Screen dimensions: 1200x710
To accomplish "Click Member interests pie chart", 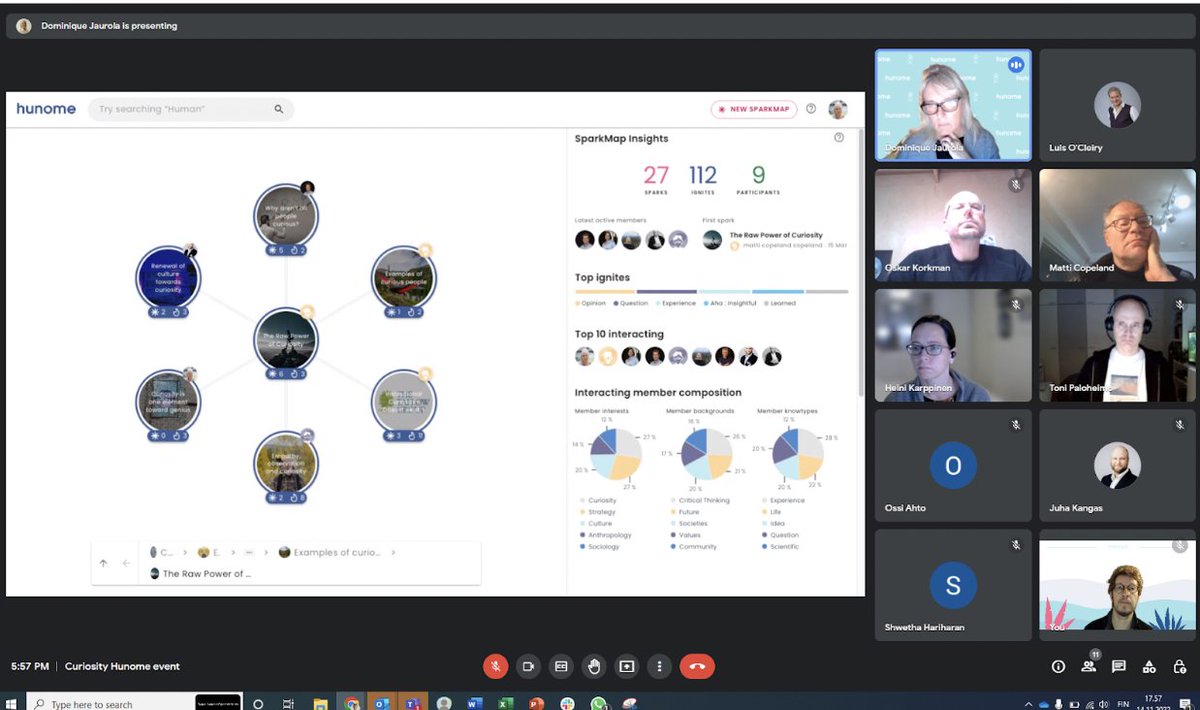I will tap(616, 454).
